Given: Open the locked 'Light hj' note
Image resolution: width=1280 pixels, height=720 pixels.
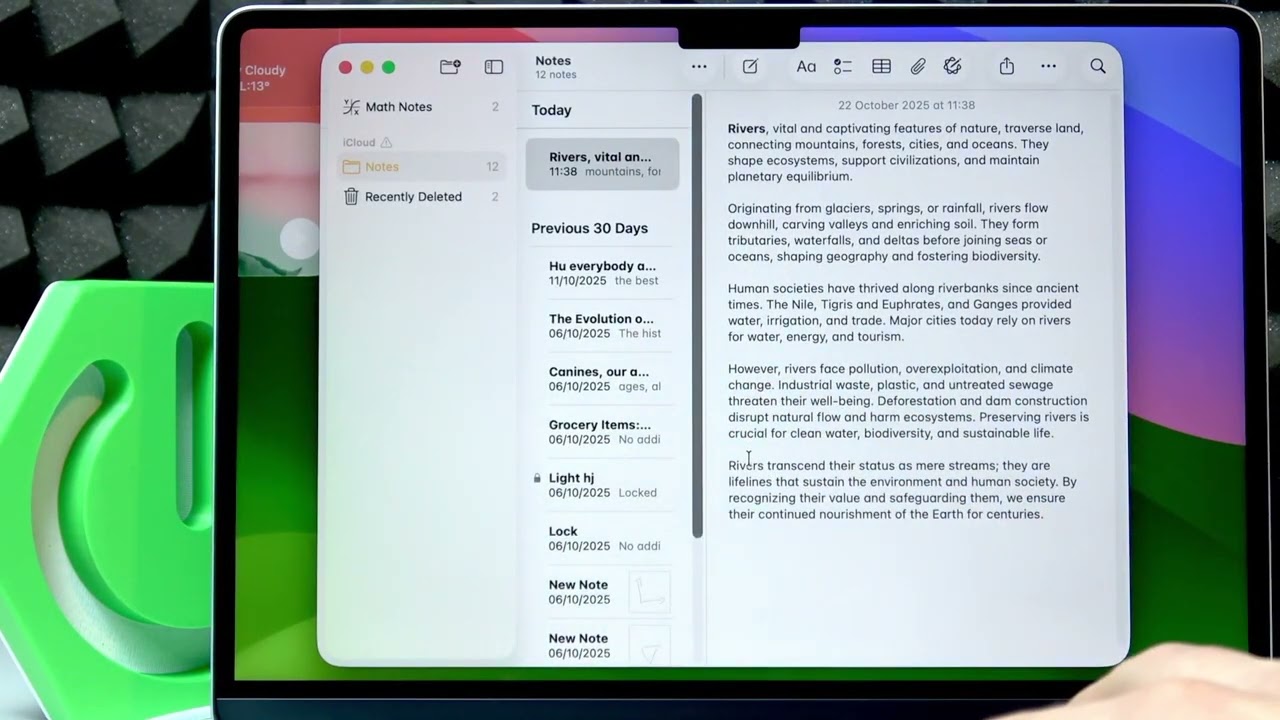Looking at the screenshot, I should coord(602,485).
